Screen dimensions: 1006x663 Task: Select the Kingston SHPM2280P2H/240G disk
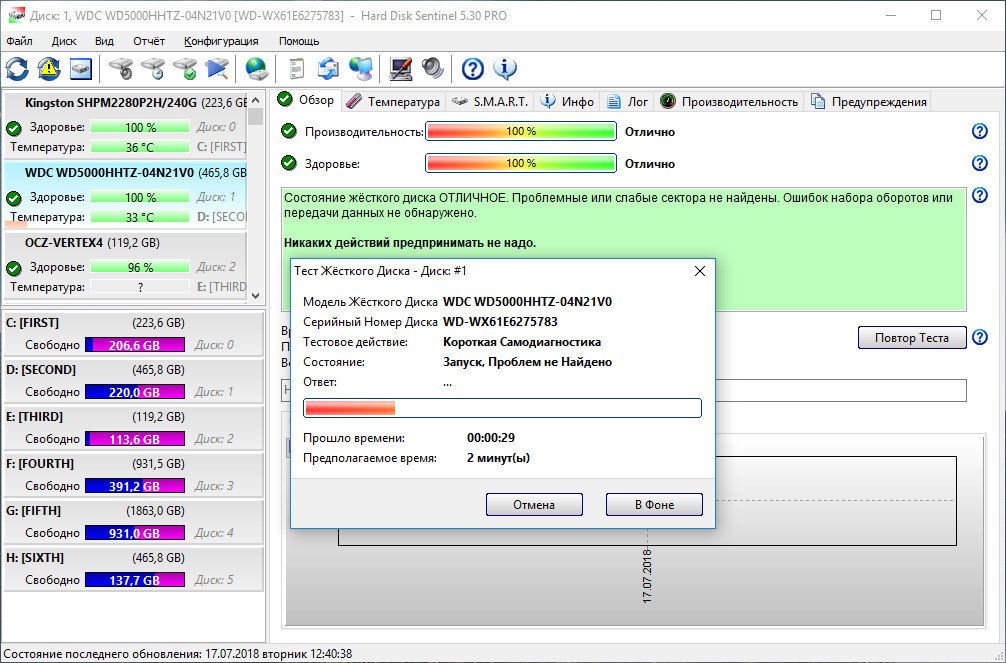pyautogui.click(x=125, y=126)
